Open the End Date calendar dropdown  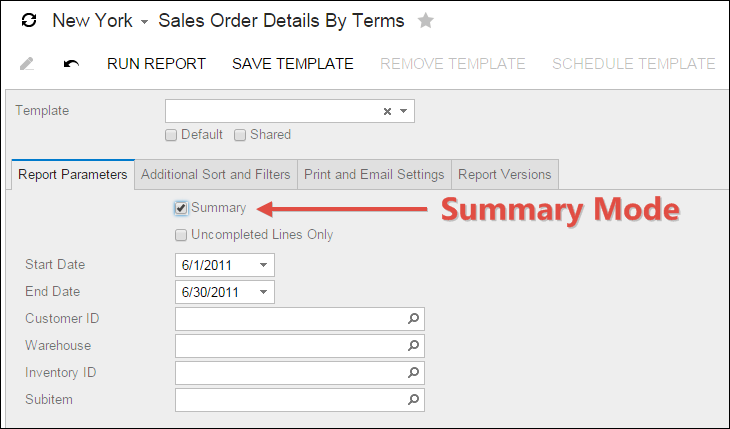click(263, 292)
